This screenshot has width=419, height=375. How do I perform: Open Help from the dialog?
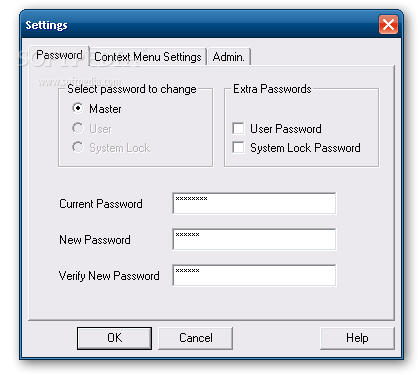tap(357, 338)
